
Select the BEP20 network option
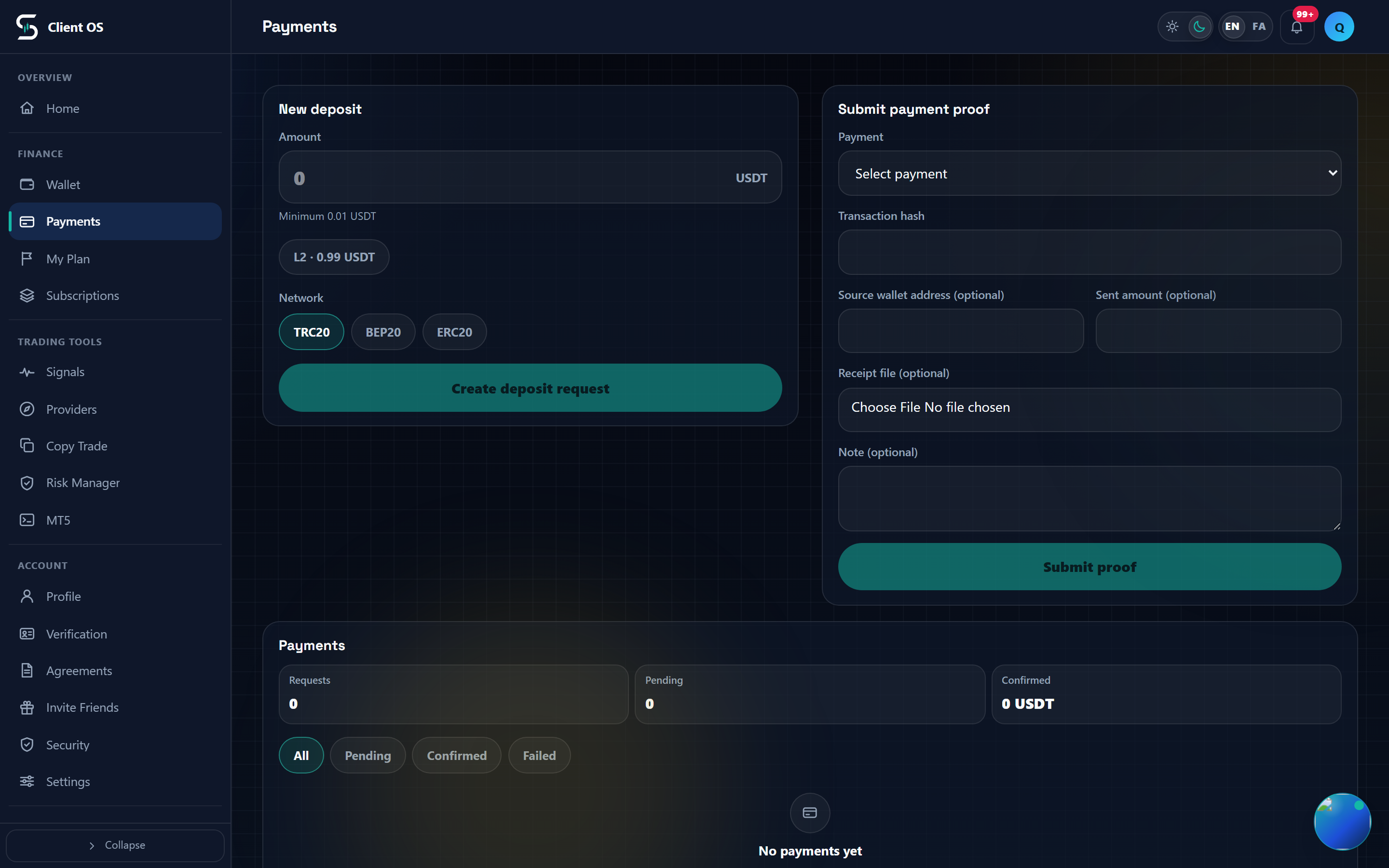click(x=383, y=332)
